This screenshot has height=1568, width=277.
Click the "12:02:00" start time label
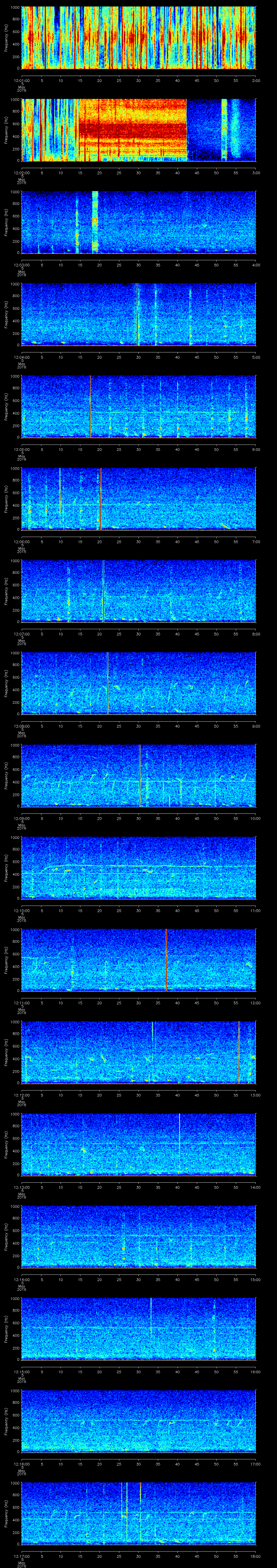22,173
